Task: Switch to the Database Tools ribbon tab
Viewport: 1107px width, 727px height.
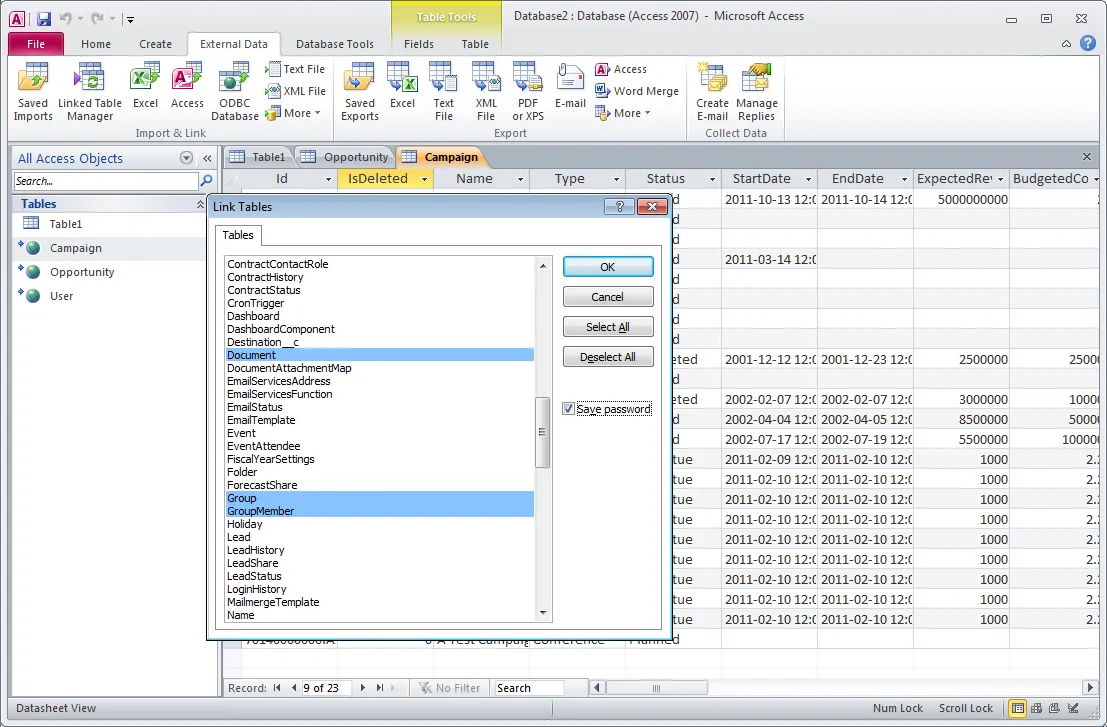Action: (x=335, y=44)
